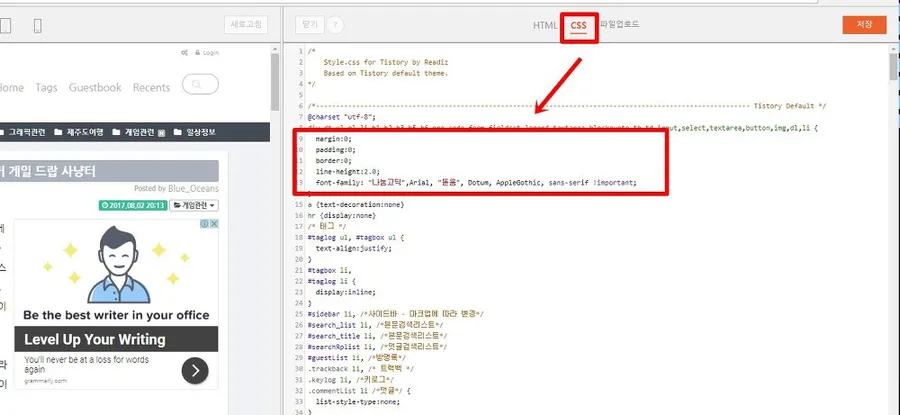900x415 pixels.
Task: Click the folder icon beside 일상정보
Action: pos(177,132)
